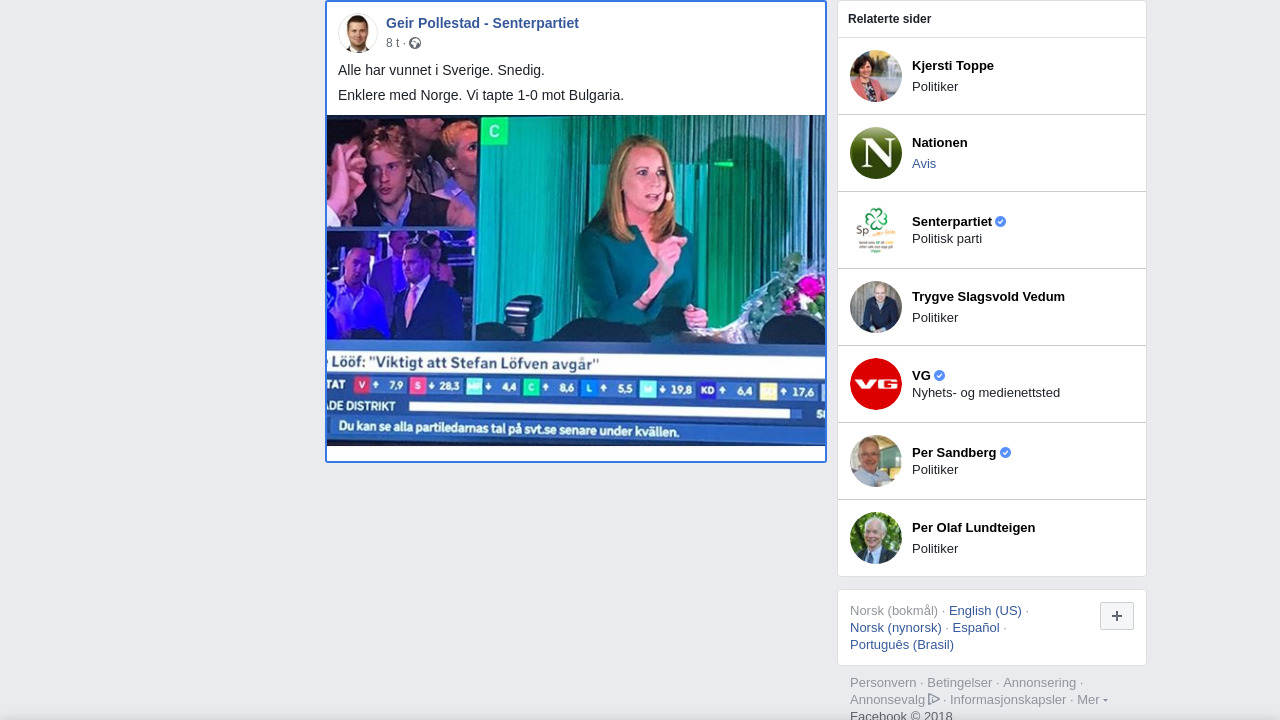Click the Nationen logo avatar
The image size is (1280, 720).
tap(876, 153)
